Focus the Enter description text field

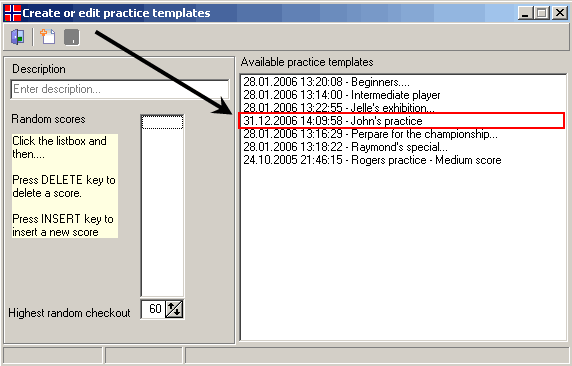coord(120,89)
